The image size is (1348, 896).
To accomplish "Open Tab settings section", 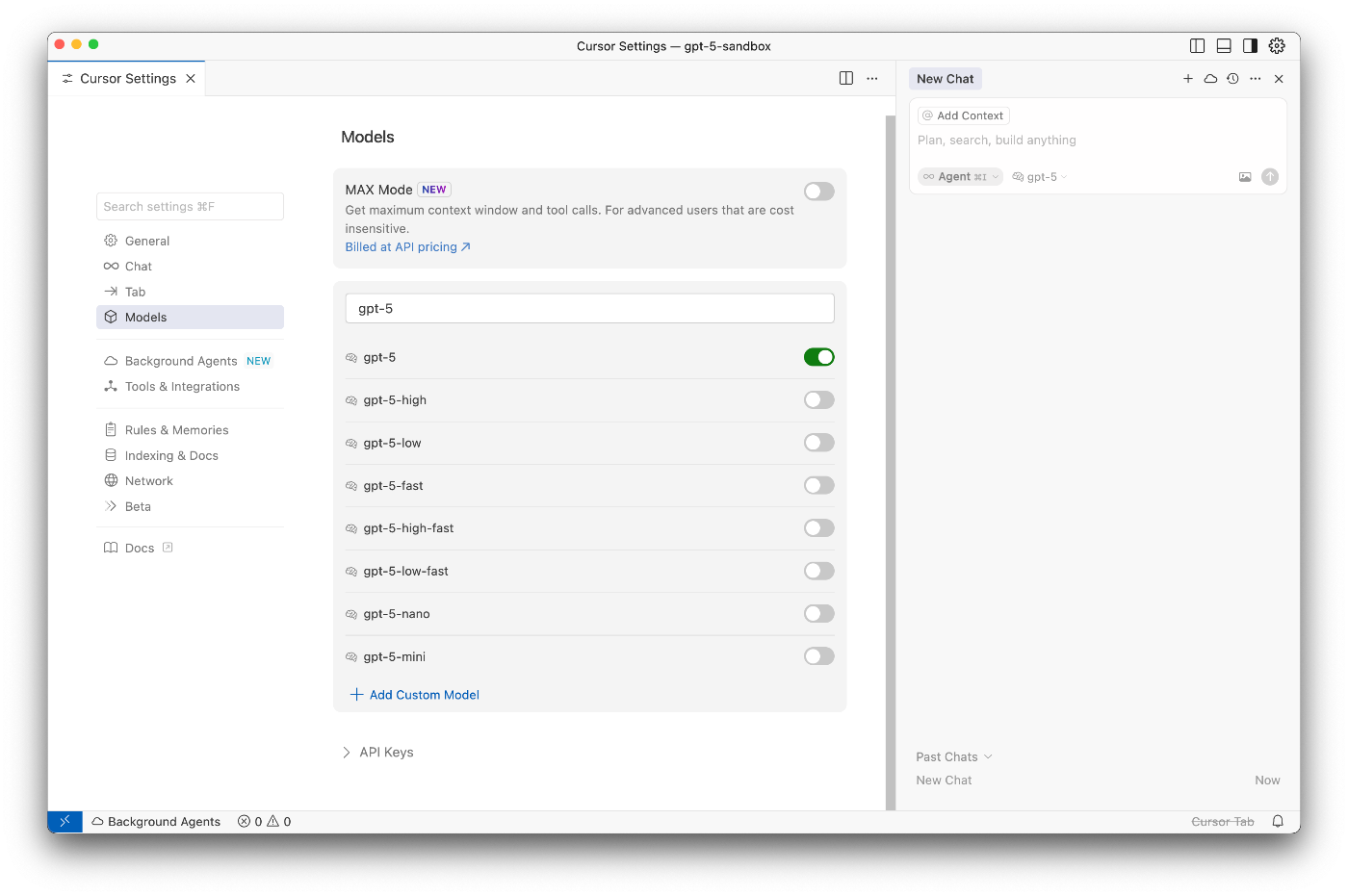I will (190, 292).
